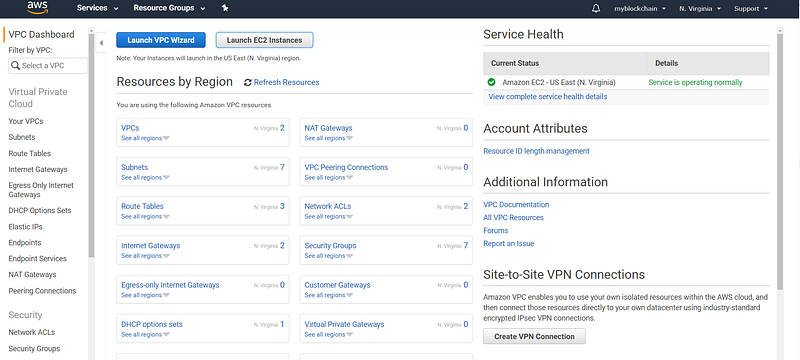Open sidebar NAT Gateways item
Image resolution: width=800 pixels, height=360 pixels.
pos(33,274)
